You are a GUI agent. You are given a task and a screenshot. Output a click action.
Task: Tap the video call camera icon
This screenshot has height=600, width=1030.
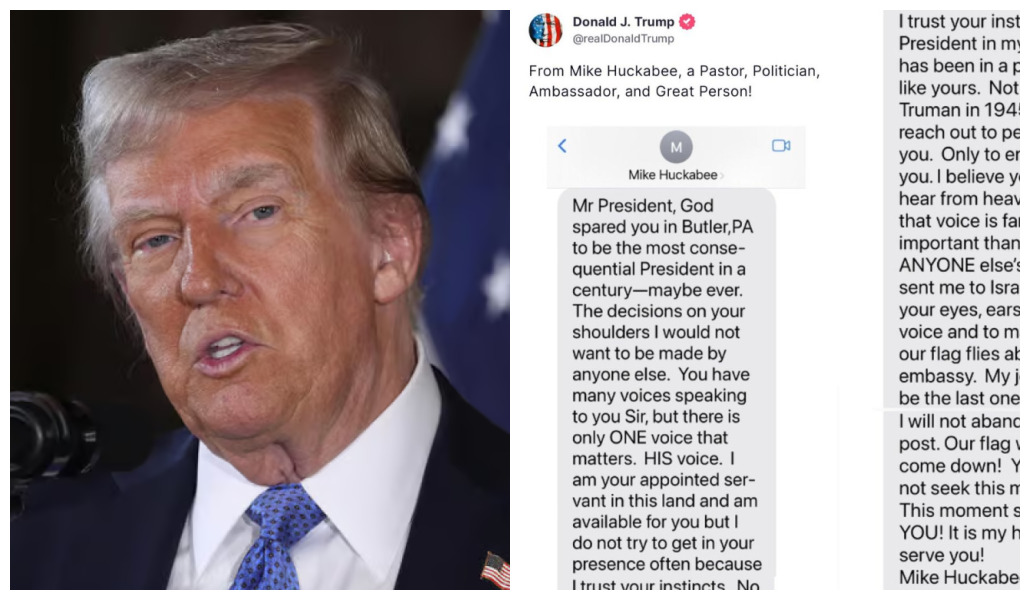[780, 146]
